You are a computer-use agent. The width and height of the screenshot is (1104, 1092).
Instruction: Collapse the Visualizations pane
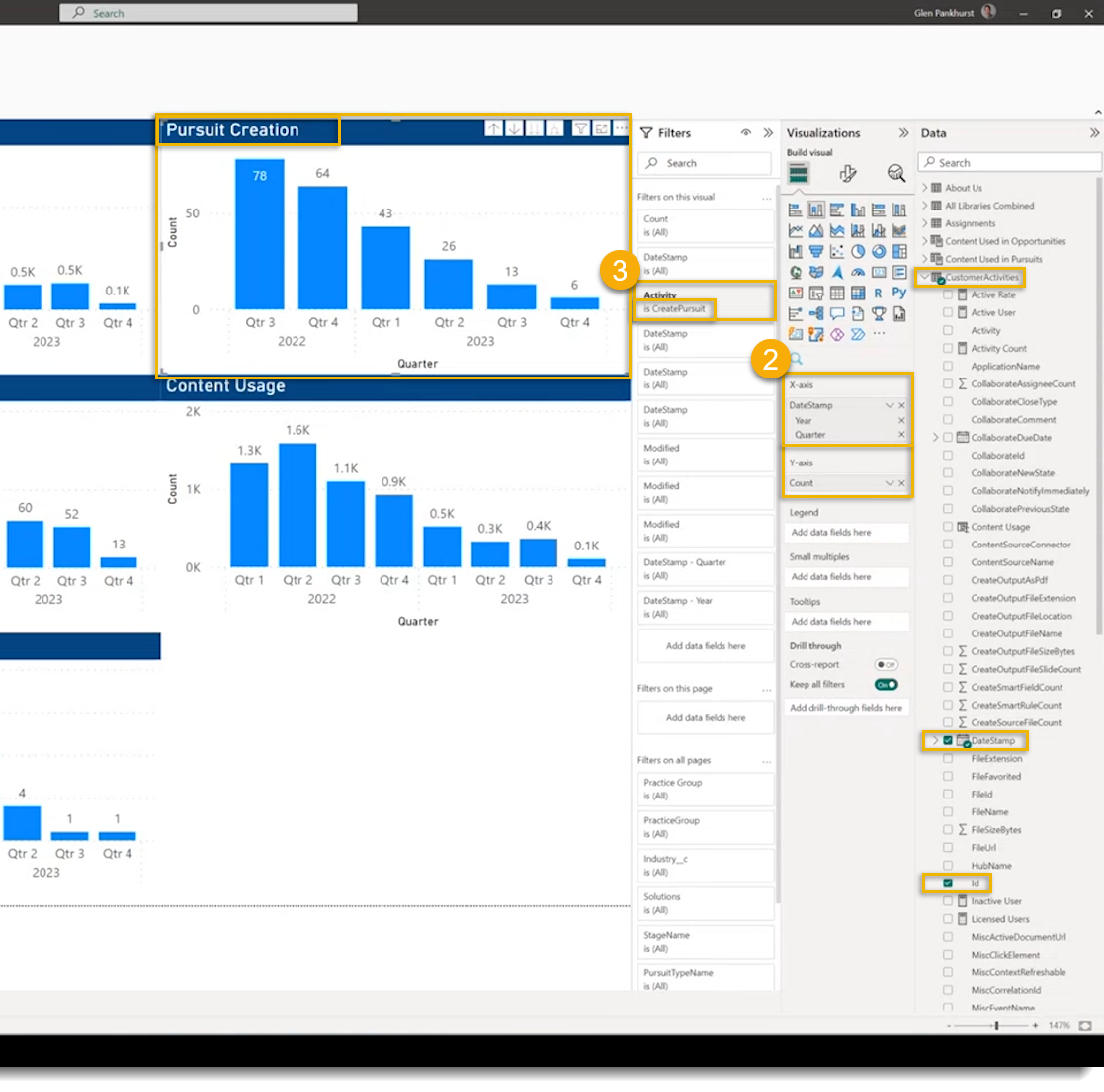pyautogui.click(x=903, y=133)
